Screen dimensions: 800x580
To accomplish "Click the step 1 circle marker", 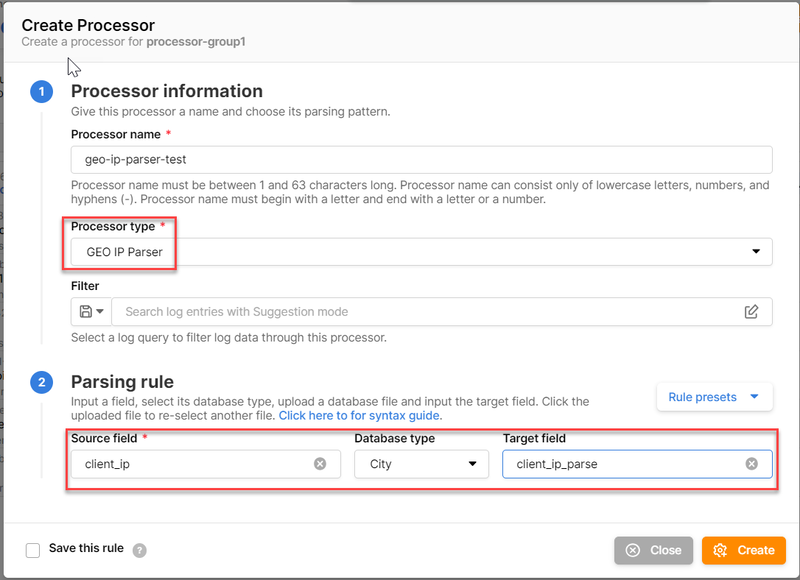I will click(x=42, y=92).
